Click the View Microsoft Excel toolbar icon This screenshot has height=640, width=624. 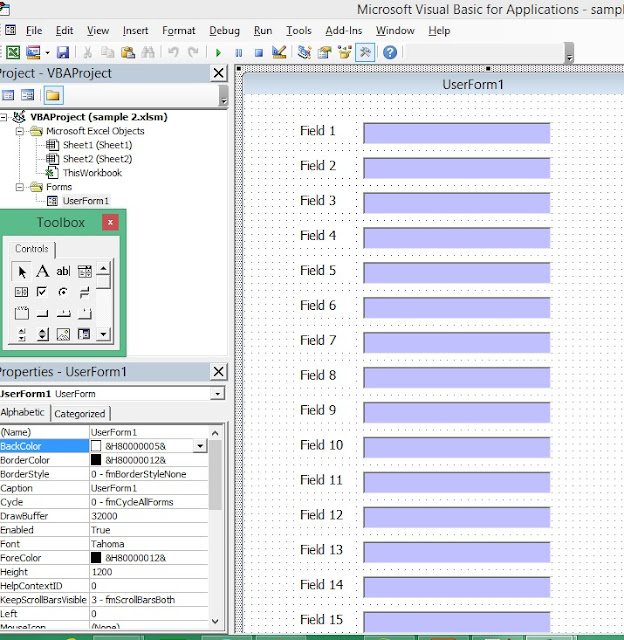pos(13,52)
